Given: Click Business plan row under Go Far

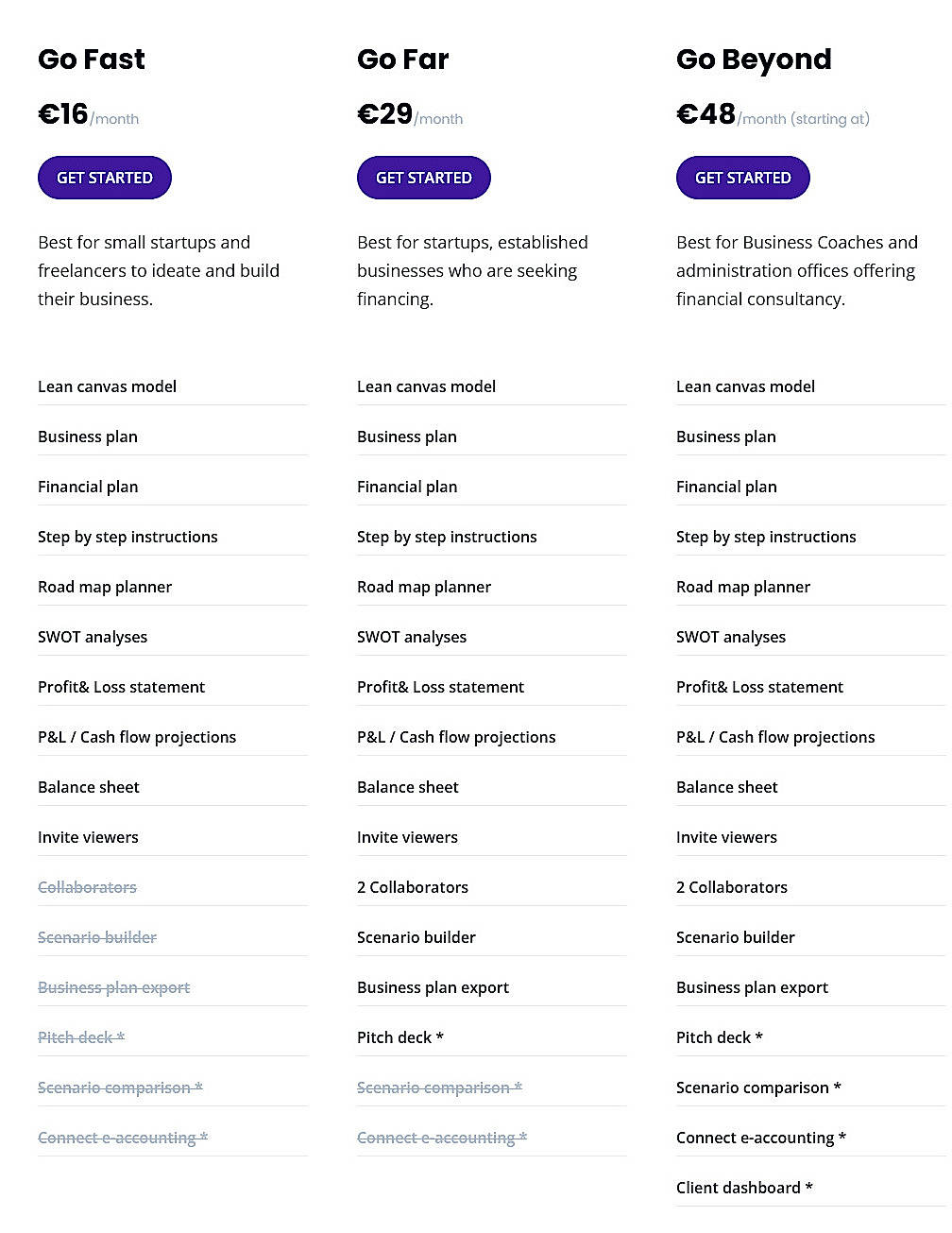Looking at the screenshot, I should pos(407,437).
